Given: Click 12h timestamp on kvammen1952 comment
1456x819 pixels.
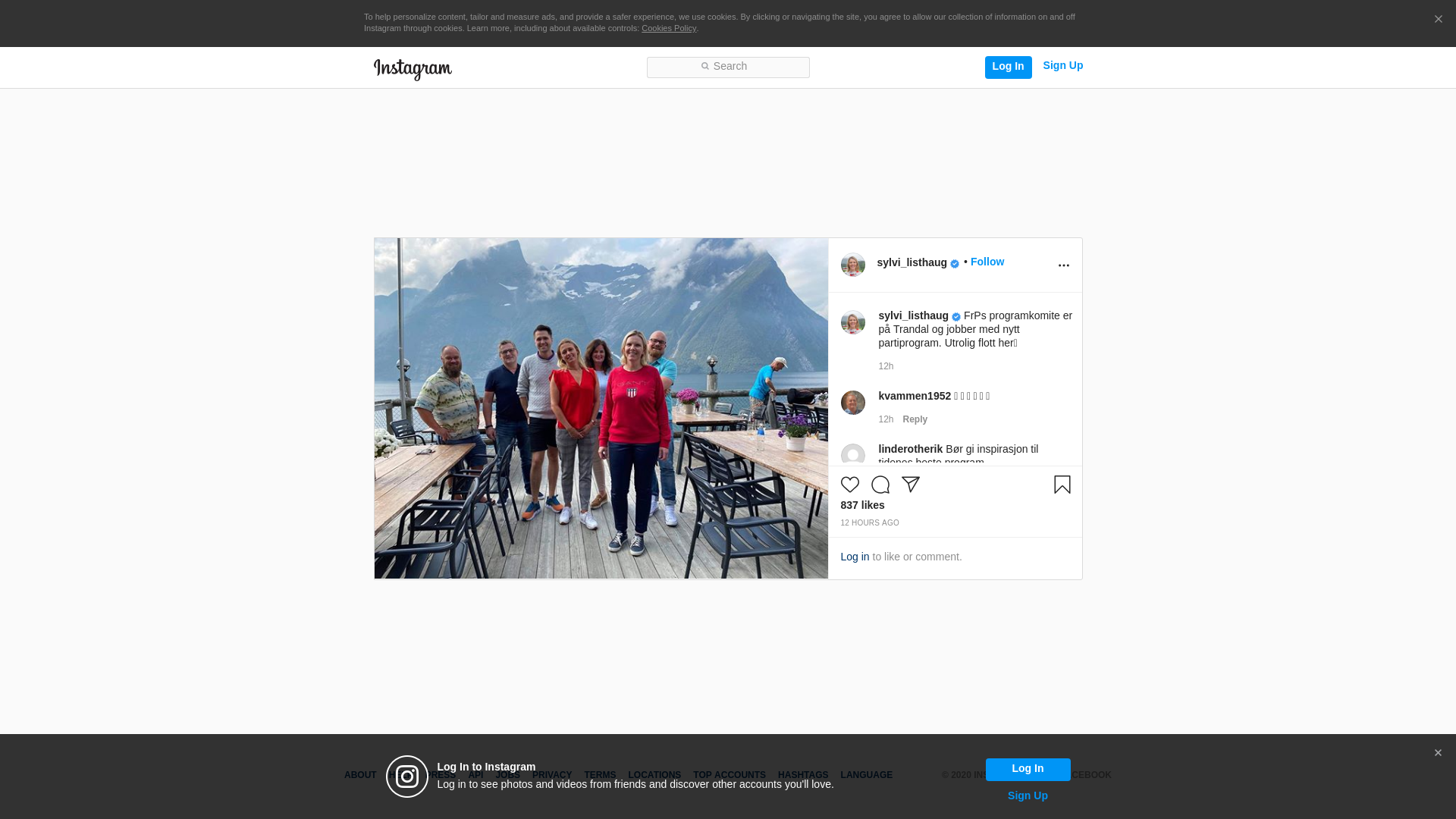Looking at the screenshot, I should point(886,419).
